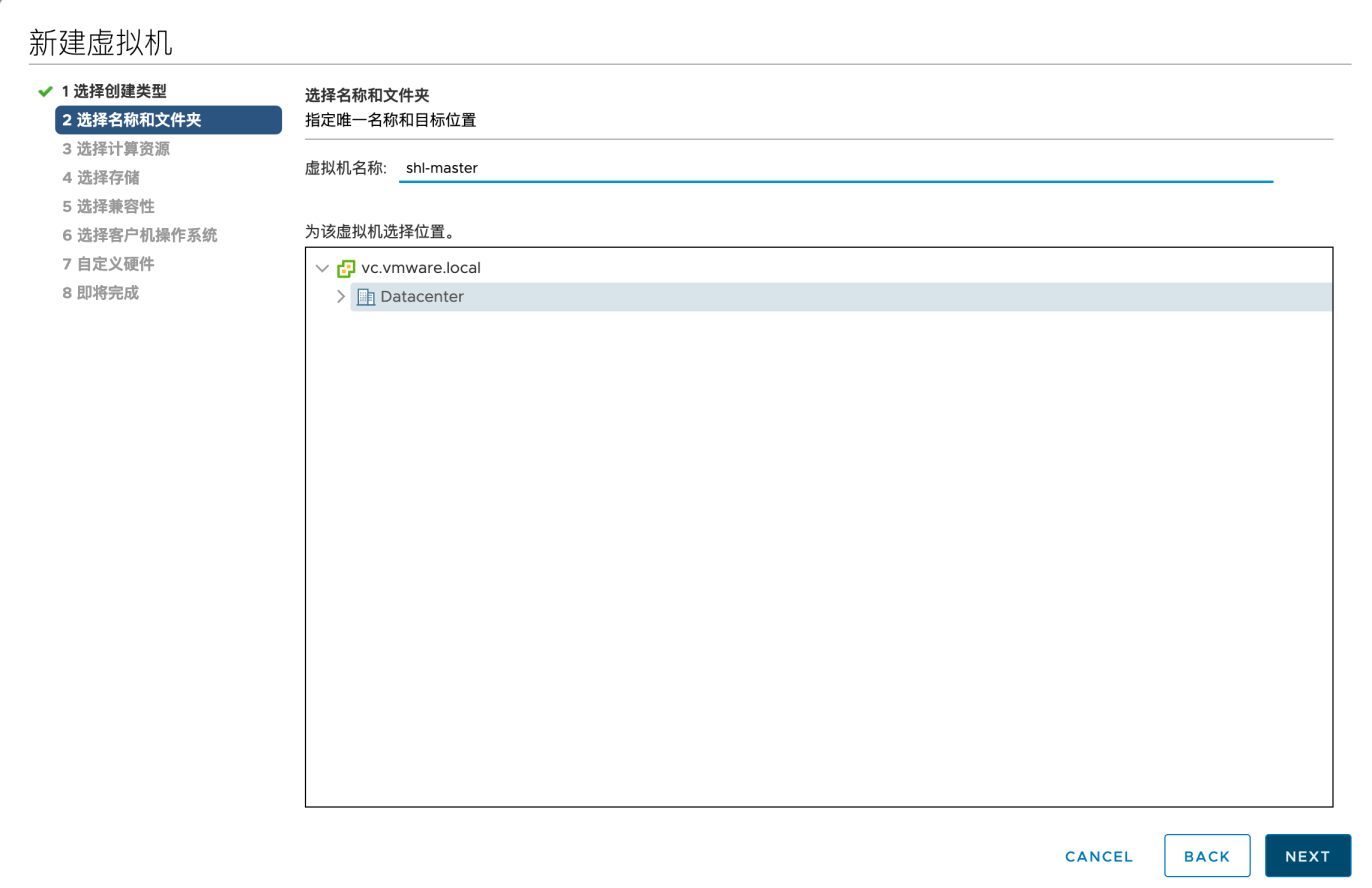Viewport: 1372px width, 888px height.
Task: Select the Datacenter location row
Action: [841, 297]
